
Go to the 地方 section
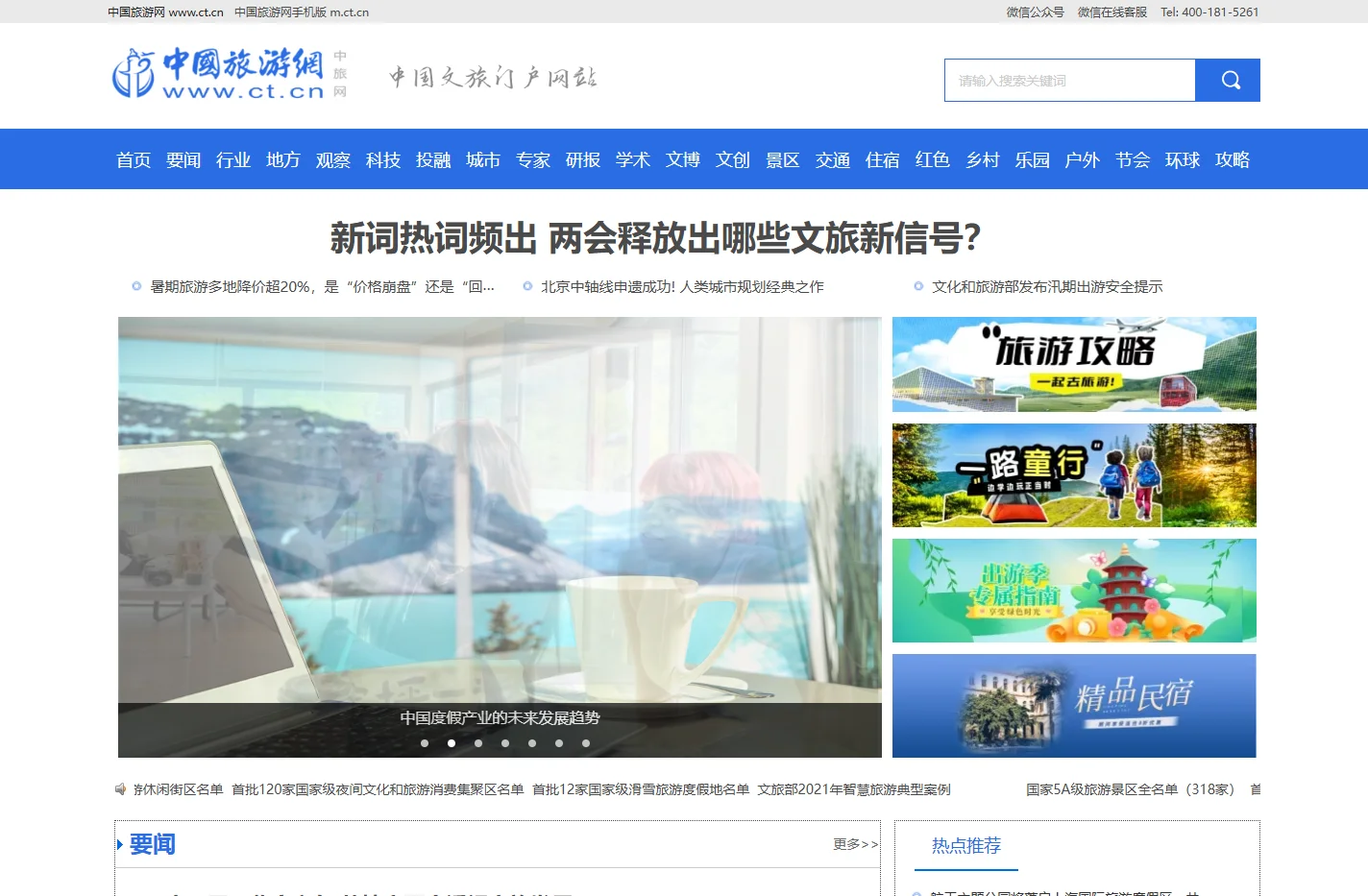[283, 160]
